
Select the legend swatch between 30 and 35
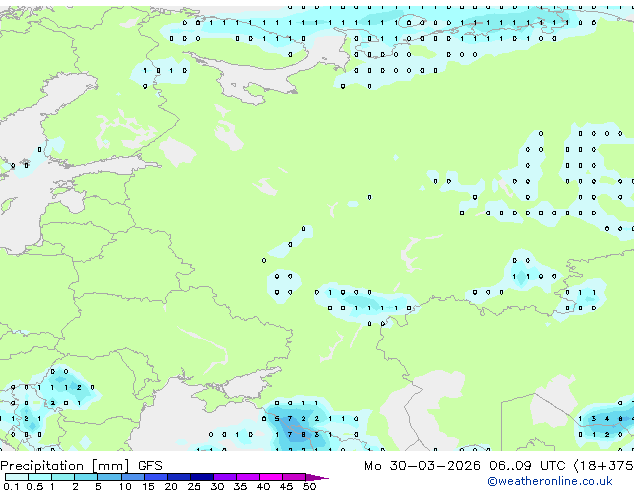point(224,477)
